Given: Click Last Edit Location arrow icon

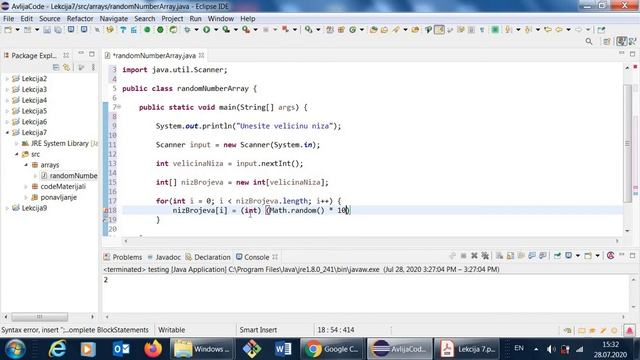Looking at the screenshot, I should [x=548, y=30].
